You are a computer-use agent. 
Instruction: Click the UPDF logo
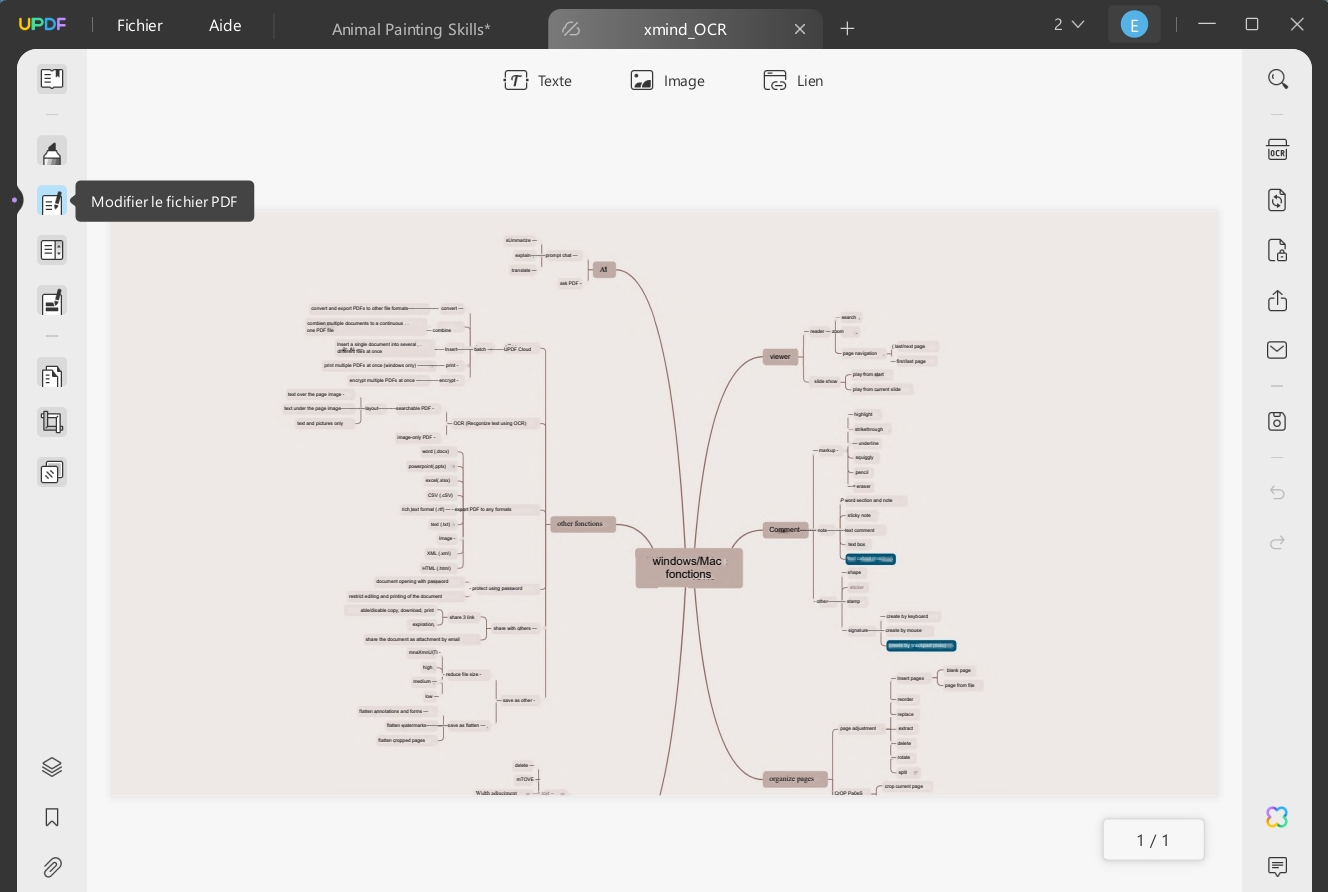tap(42, 25)
